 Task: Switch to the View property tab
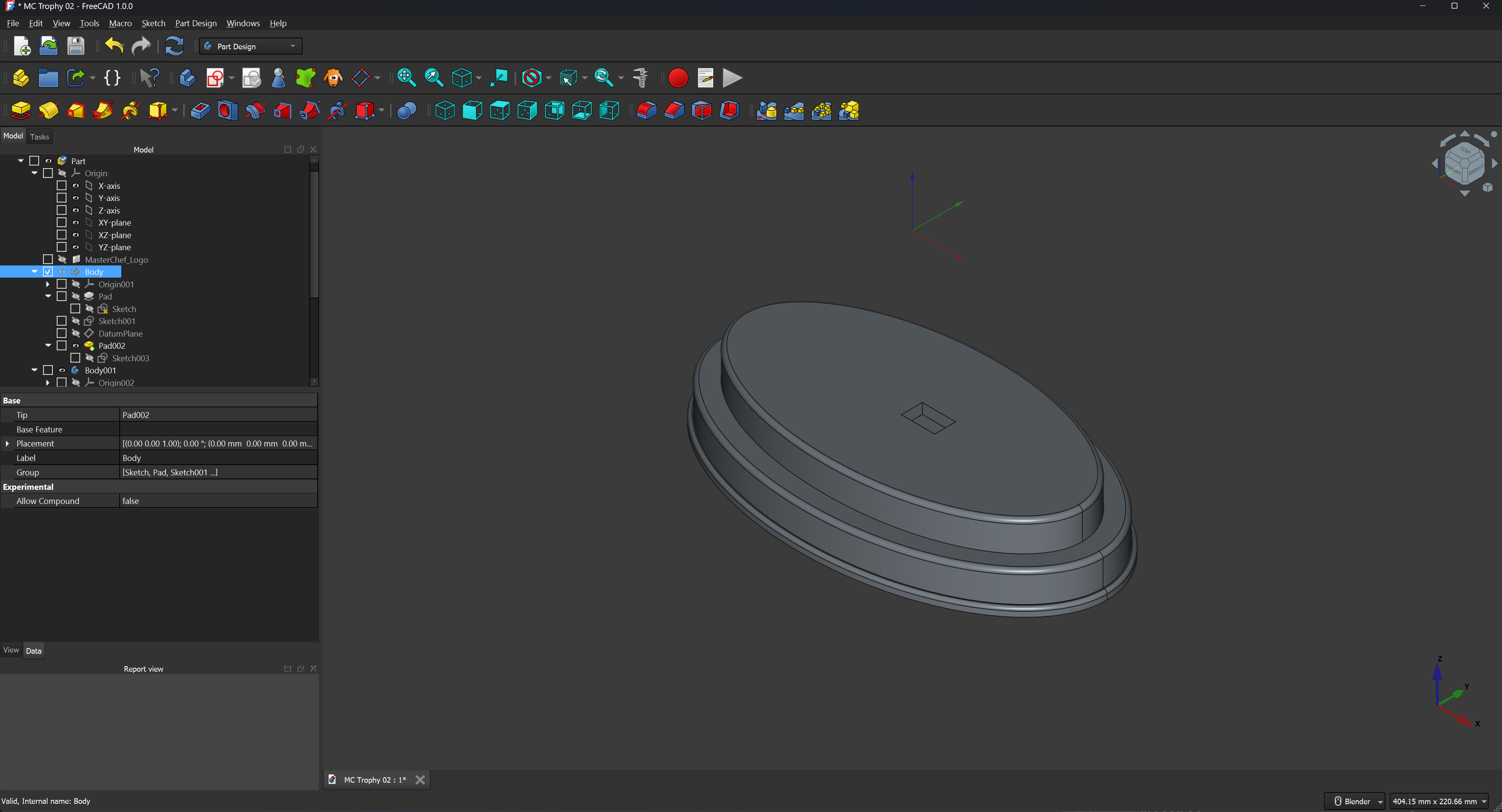tap(11, 650)
